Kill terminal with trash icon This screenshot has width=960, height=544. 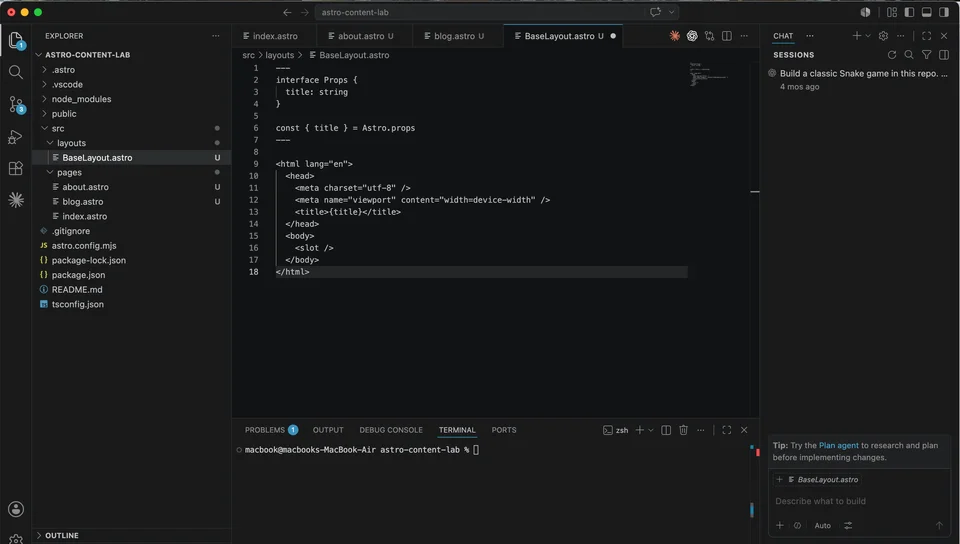click(x=683, y=430)
